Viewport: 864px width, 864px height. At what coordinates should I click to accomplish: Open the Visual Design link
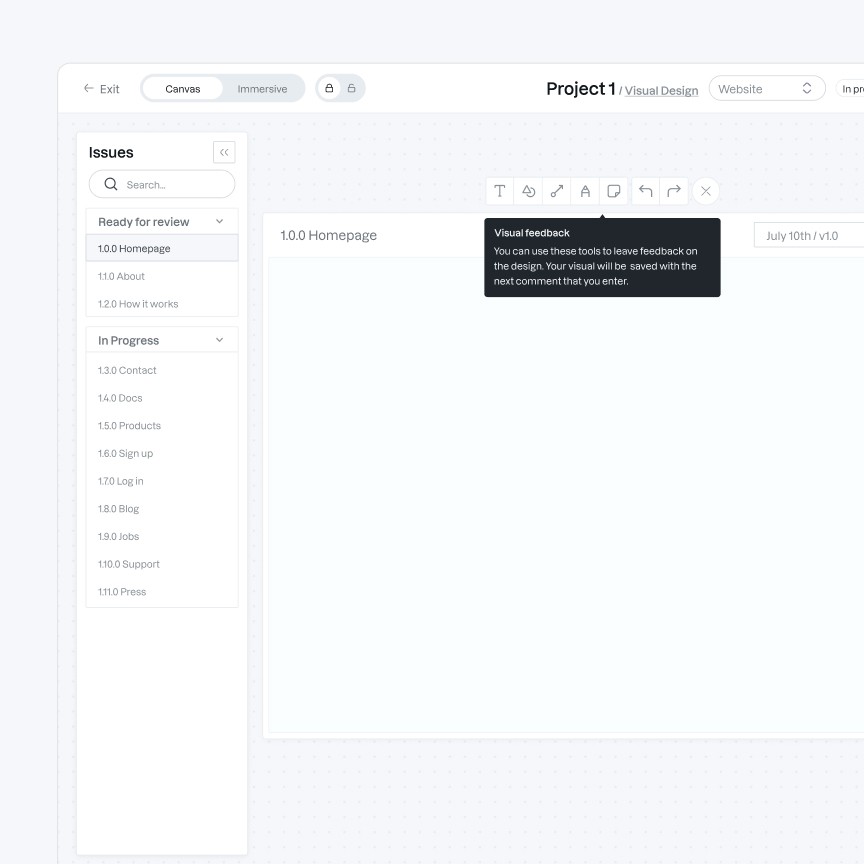point(661,91)
